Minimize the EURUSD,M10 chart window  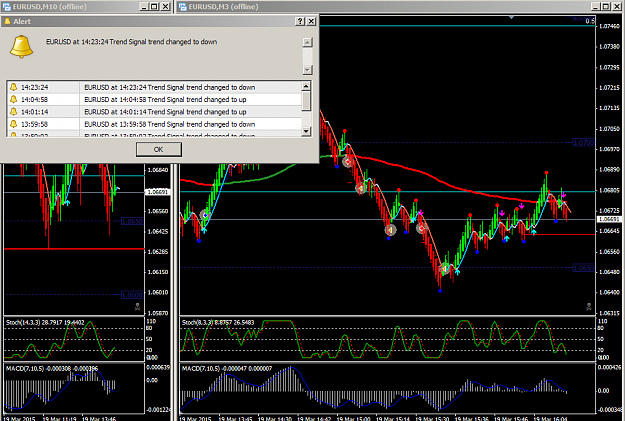tap(144, 6)
